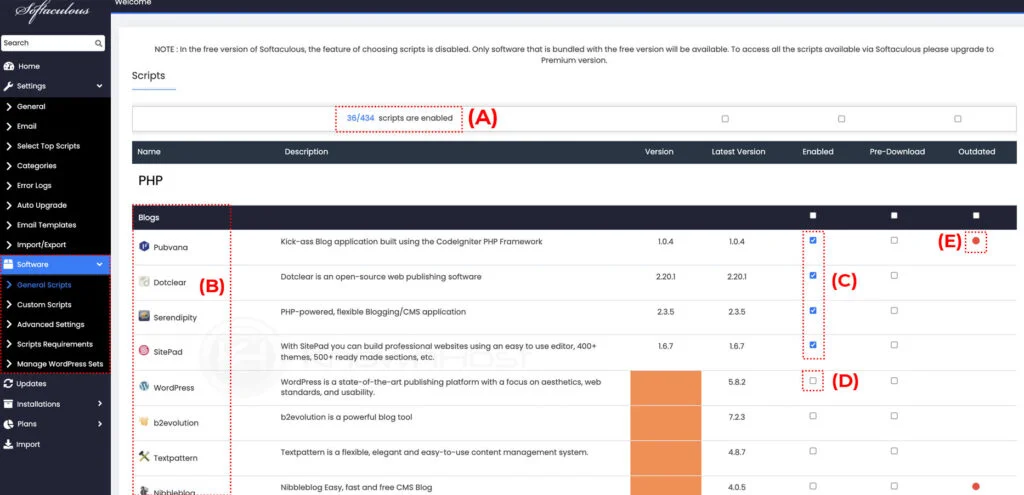Open Select Top Scripts page
Screen dimensions: 1024x495
[x=48, y=146]
